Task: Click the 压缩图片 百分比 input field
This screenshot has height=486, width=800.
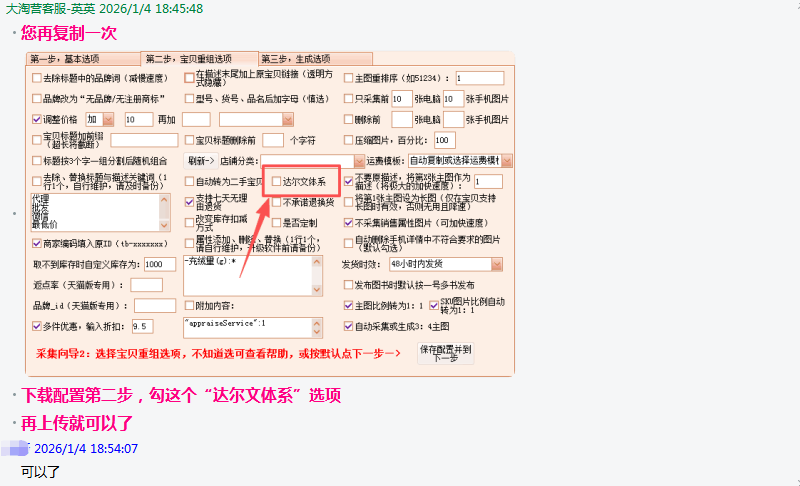Action: tap(444, 140)
